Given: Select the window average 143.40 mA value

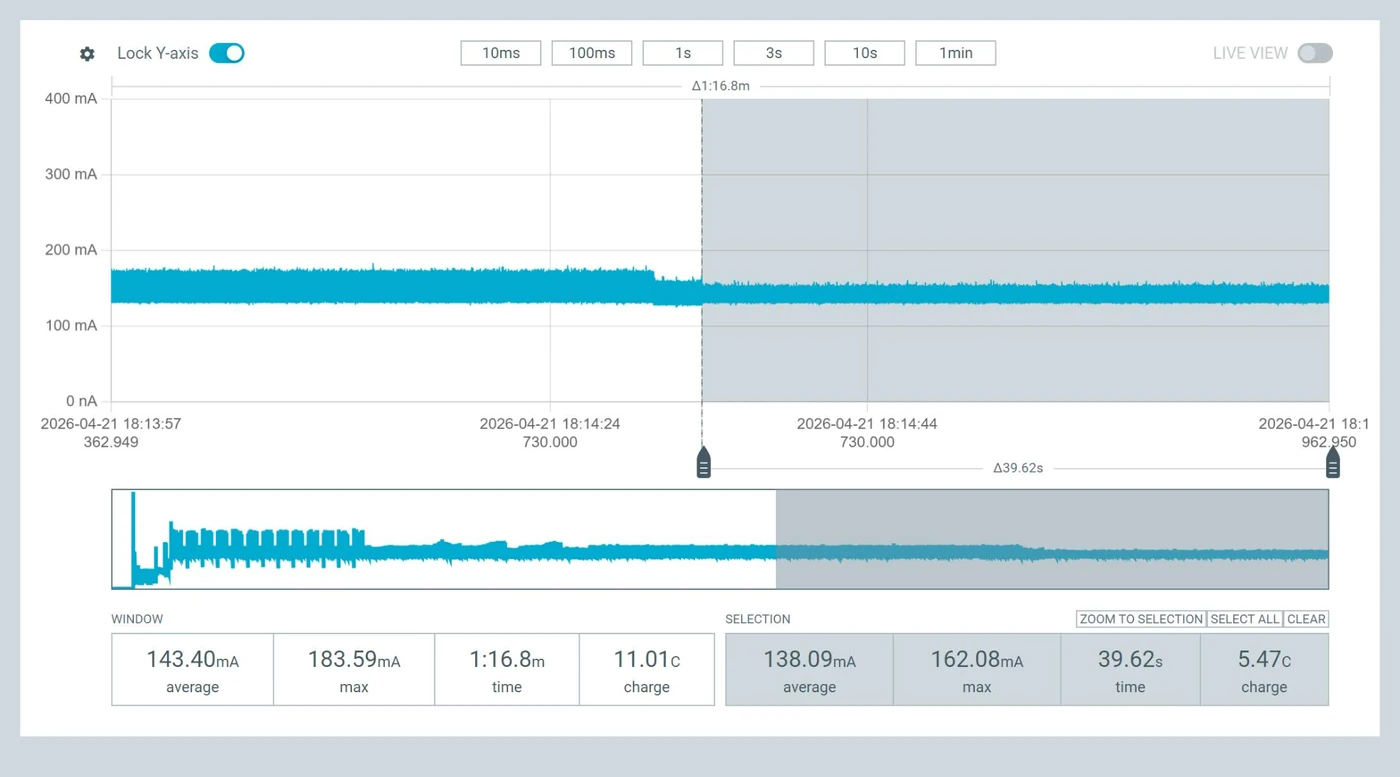Looking at the screenshot, I should 192,660.
